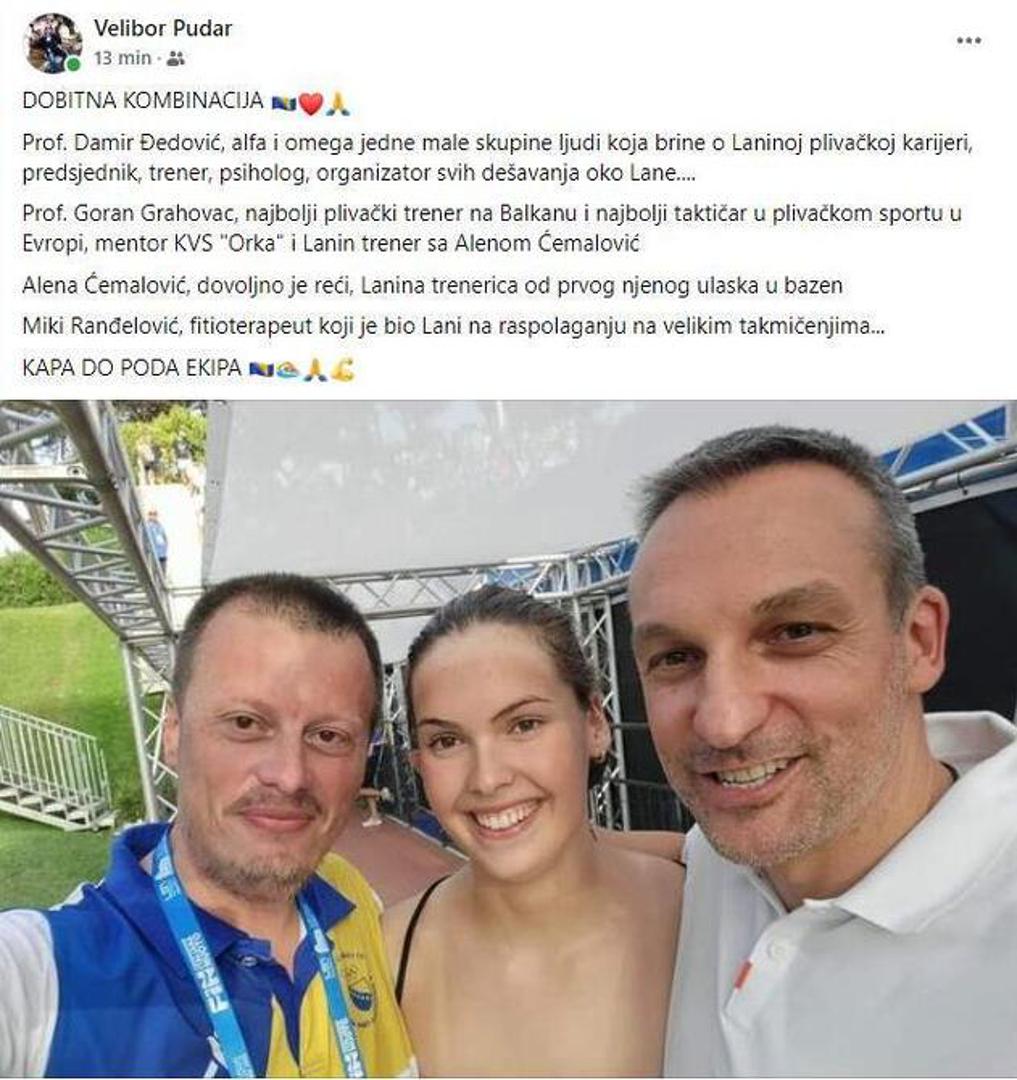
Task: Open Velibor Pudar's profile picture
Action: tap(52, 43)
